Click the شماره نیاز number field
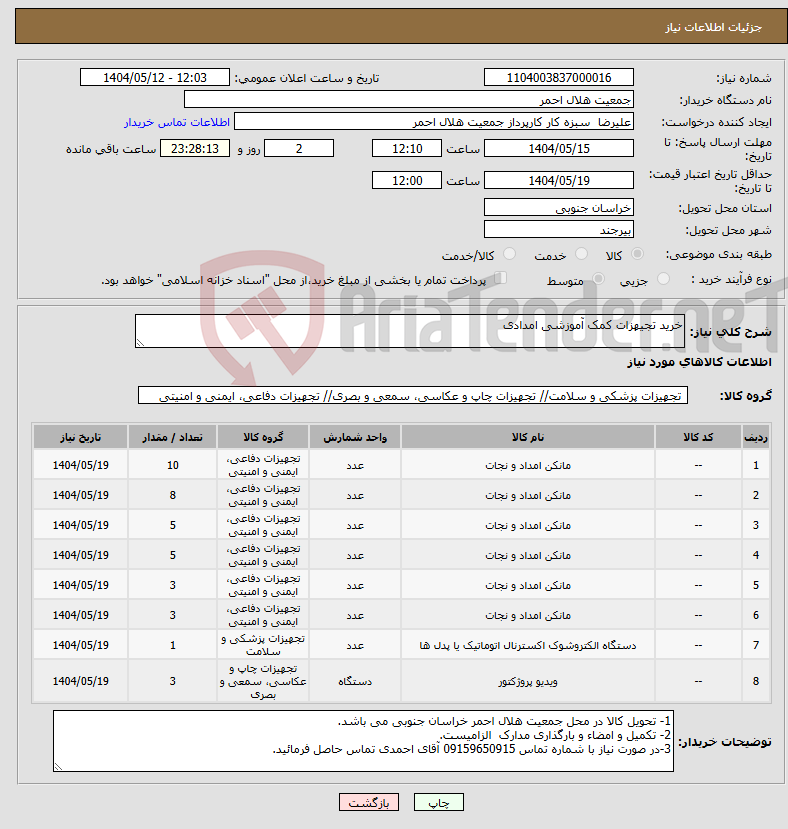The image size is (788, 829). pyautogui.click(x=558, y=77)
